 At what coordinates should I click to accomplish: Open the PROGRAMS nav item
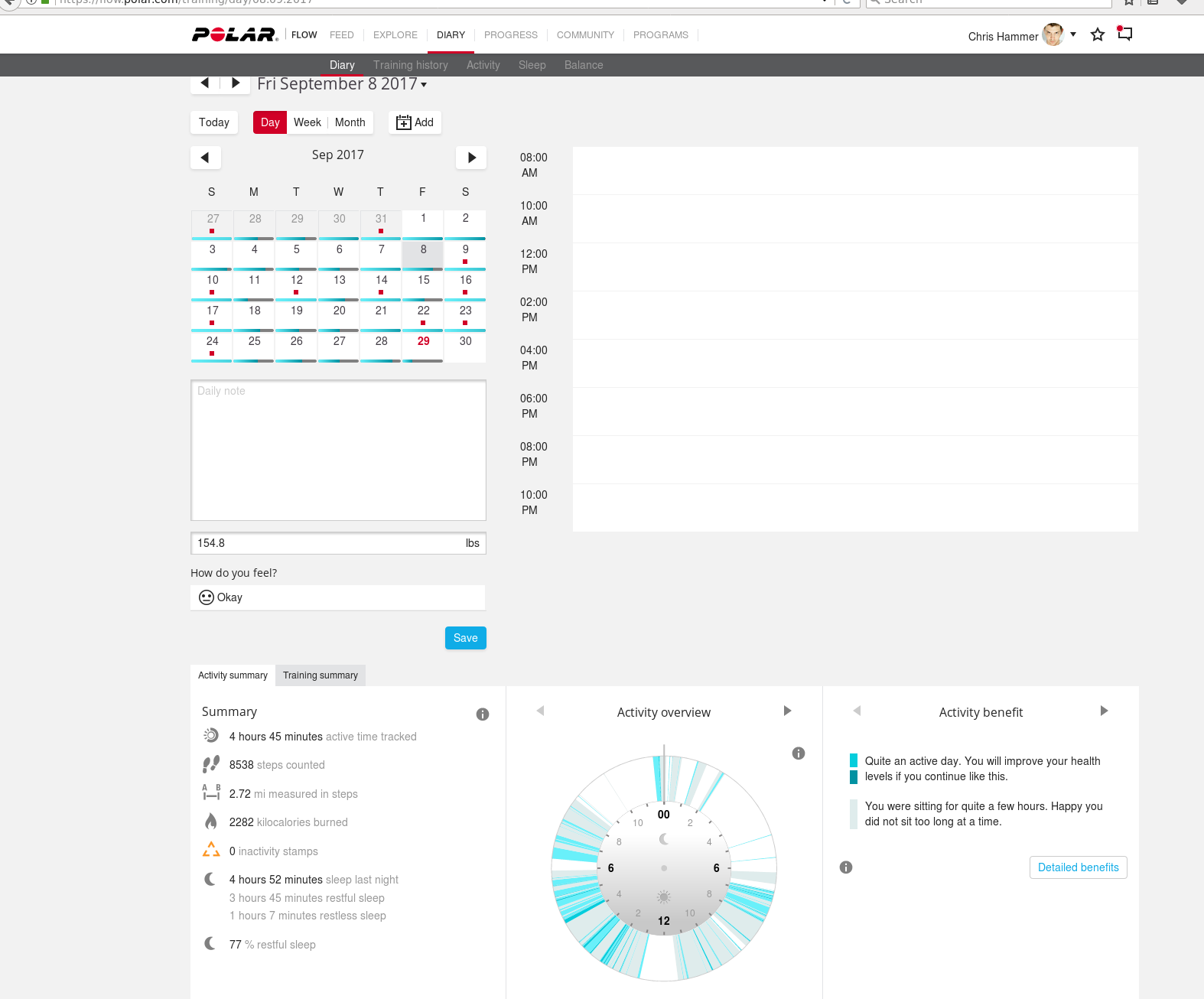click(661, 35)
